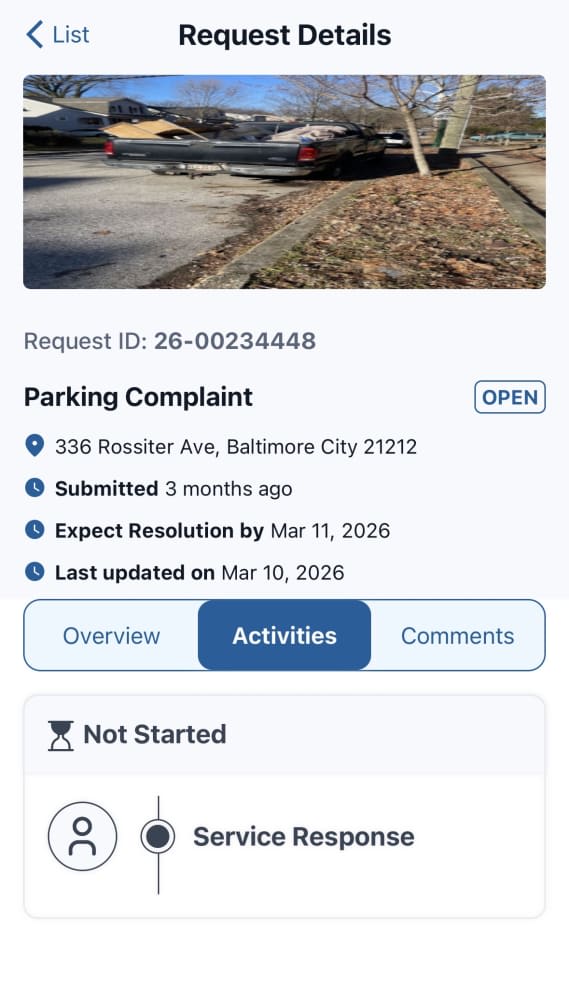
Task: Open the Comments tab
Action: 457,636
